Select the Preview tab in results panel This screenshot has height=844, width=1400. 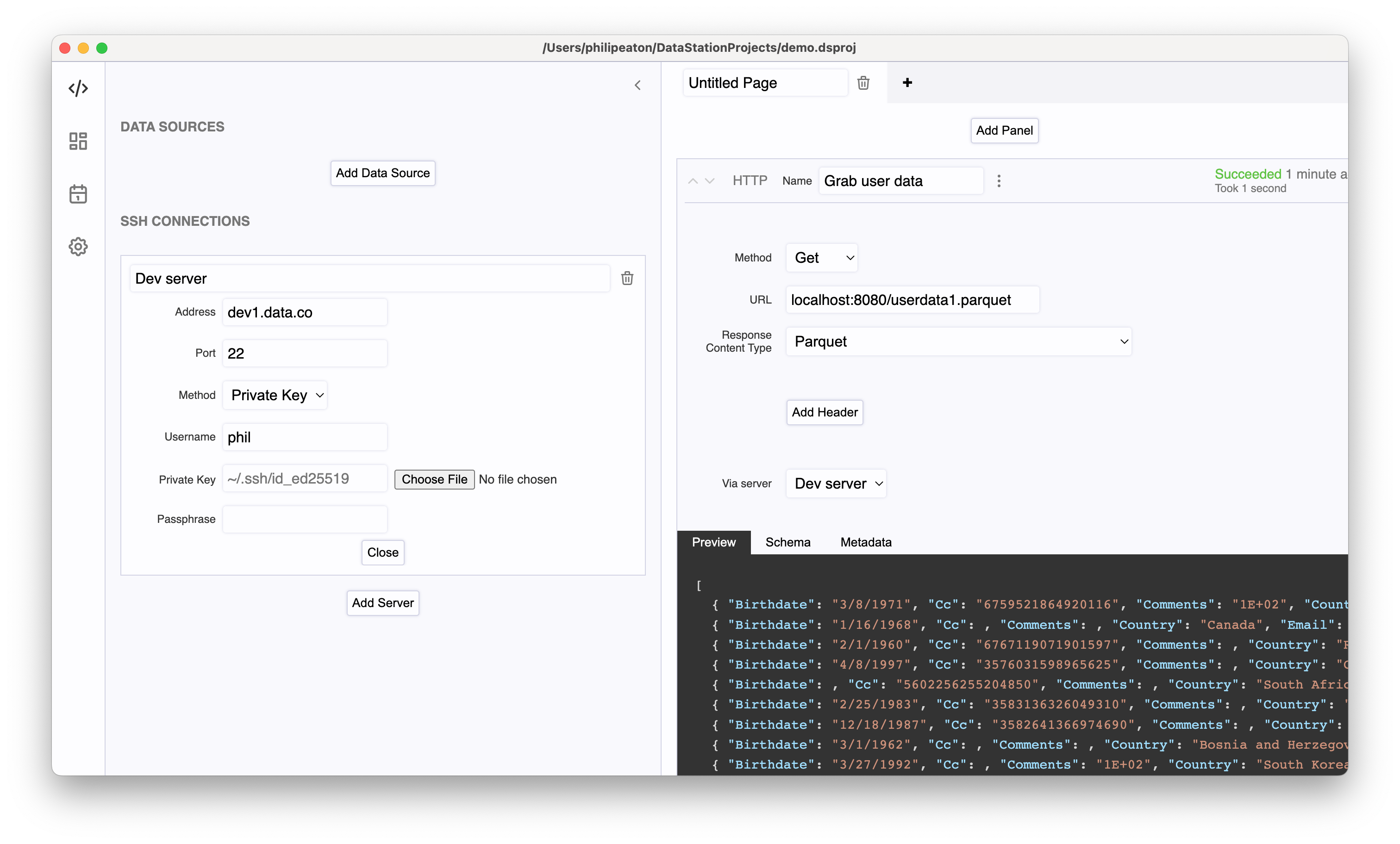(713, 542)
